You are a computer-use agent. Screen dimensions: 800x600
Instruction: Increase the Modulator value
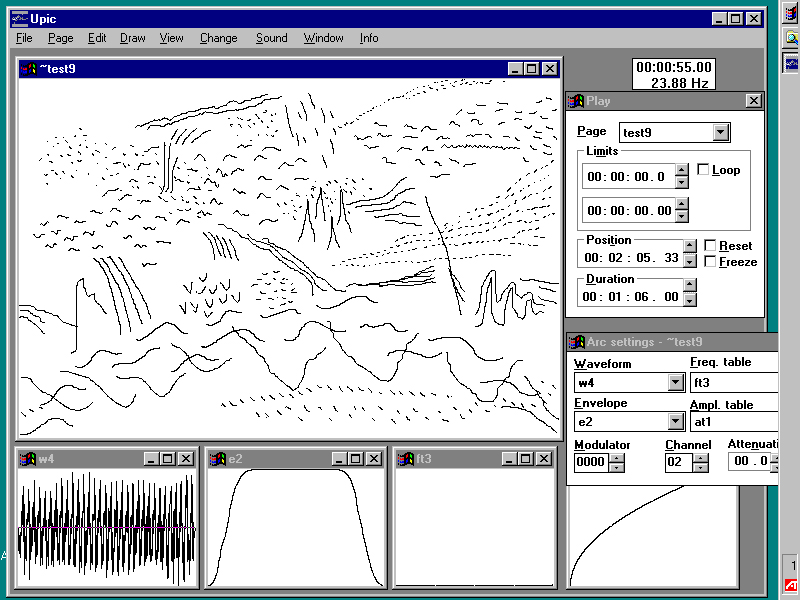[x=617, y=458]
